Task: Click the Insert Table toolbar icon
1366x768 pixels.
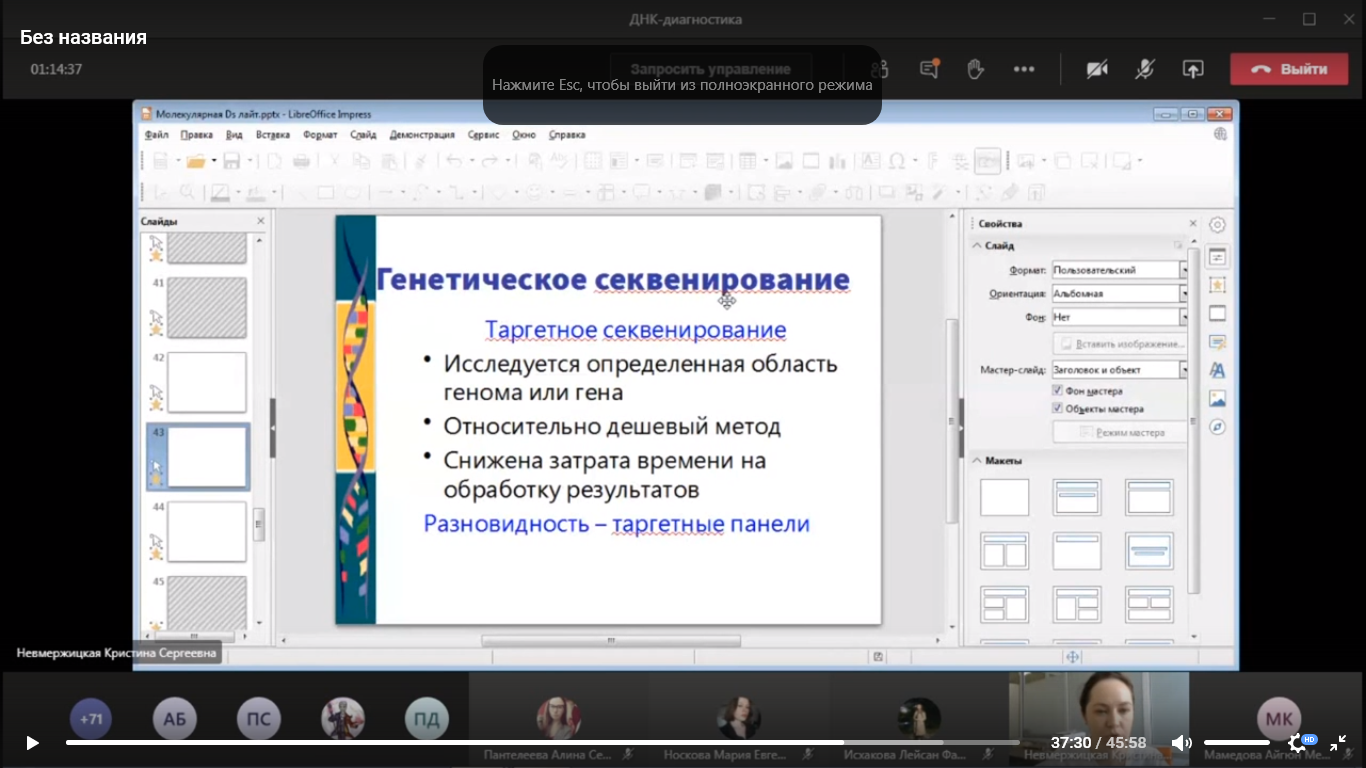Action: [747, 161]
